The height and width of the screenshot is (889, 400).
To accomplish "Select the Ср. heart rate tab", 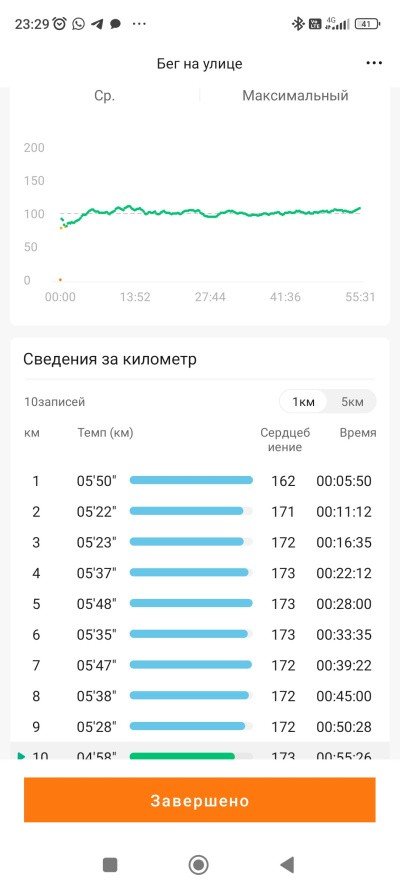I will point(105,96).
